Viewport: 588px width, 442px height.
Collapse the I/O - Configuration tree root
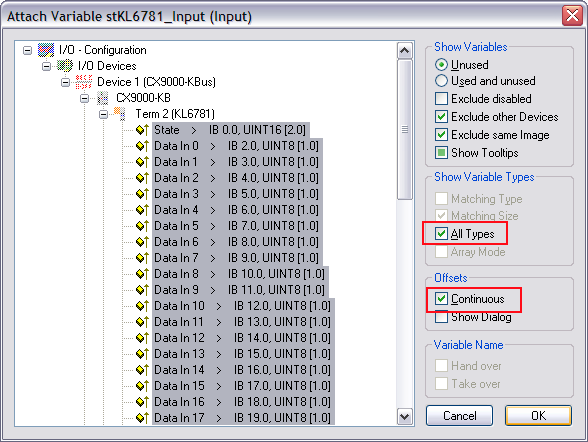(x=27, y=50)
